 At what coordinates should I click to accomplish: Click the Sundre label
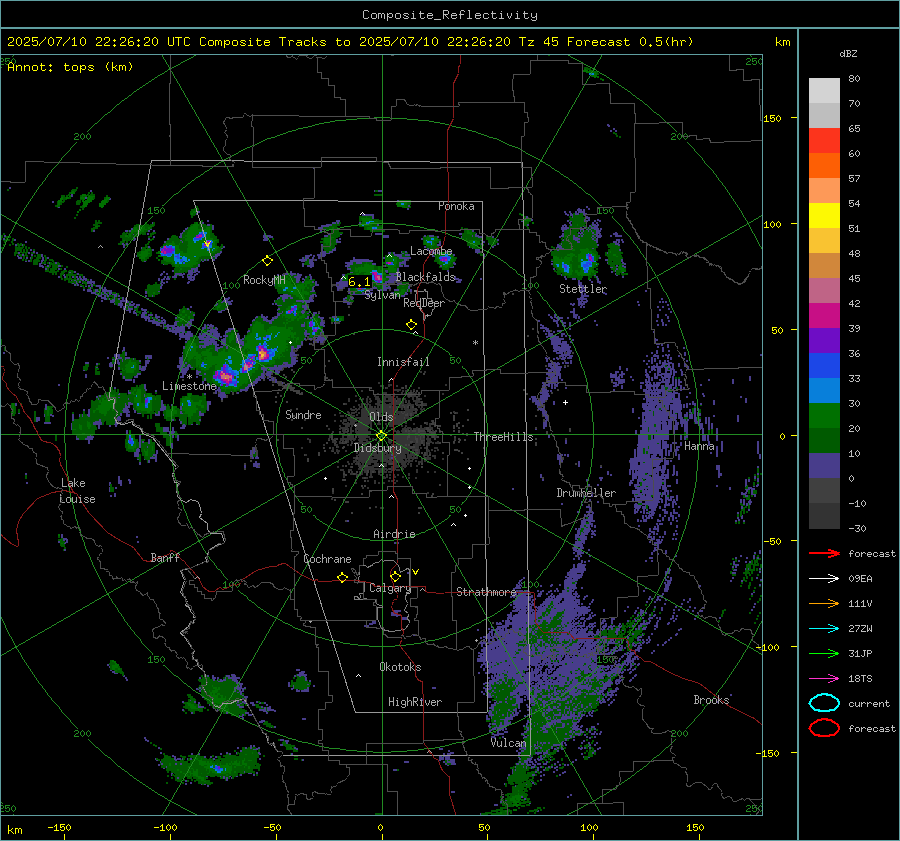(x=303, y=414)
